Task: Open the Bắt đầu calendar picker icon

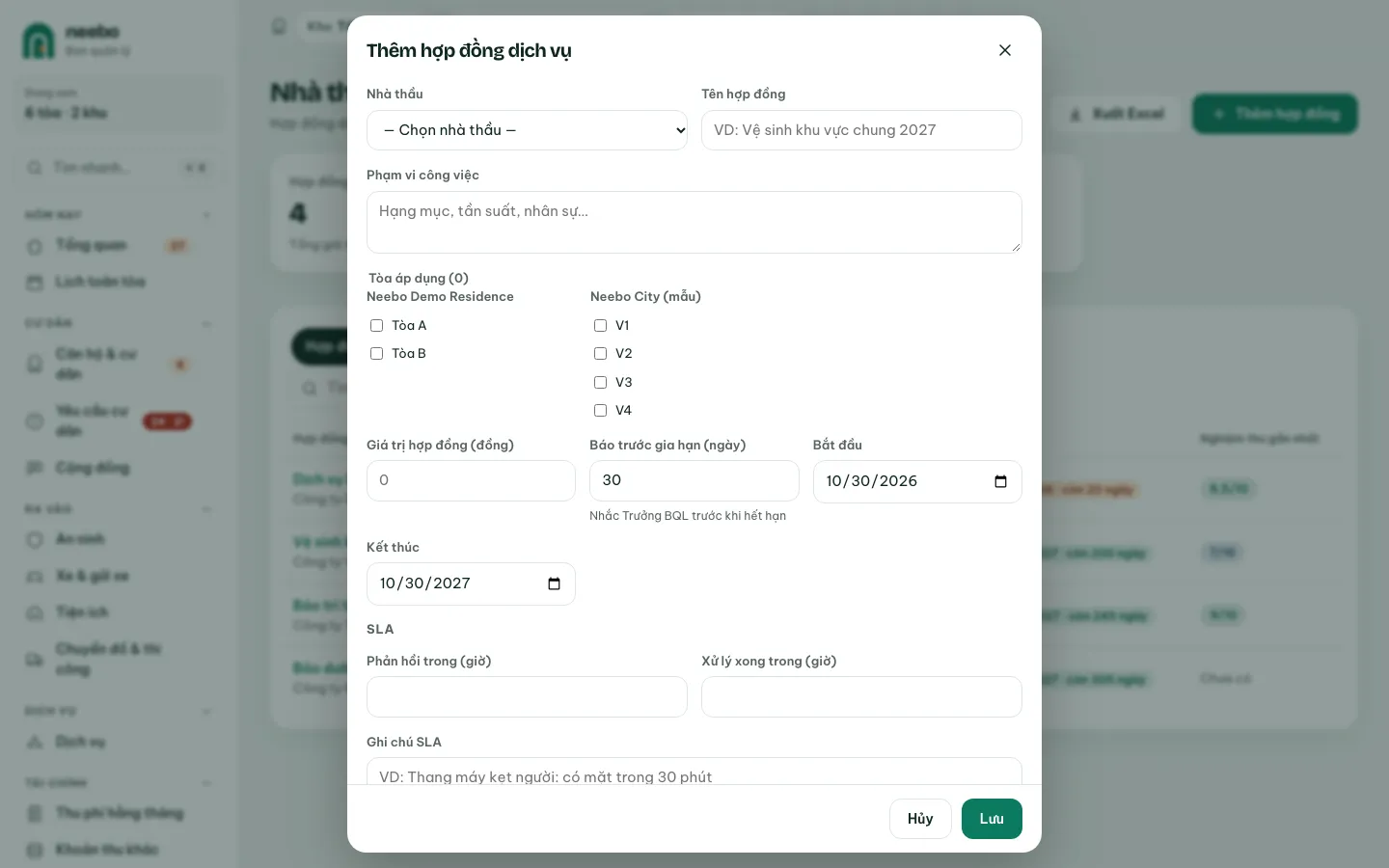Action: (1000, 481)
